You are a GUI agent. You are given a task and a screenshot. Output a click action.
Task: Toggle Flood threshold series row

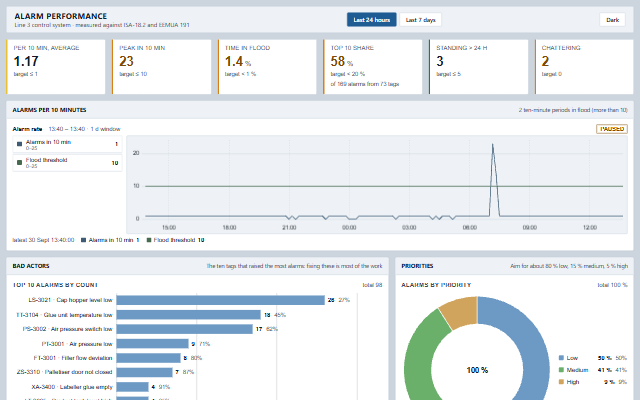[x=67, y=163]
